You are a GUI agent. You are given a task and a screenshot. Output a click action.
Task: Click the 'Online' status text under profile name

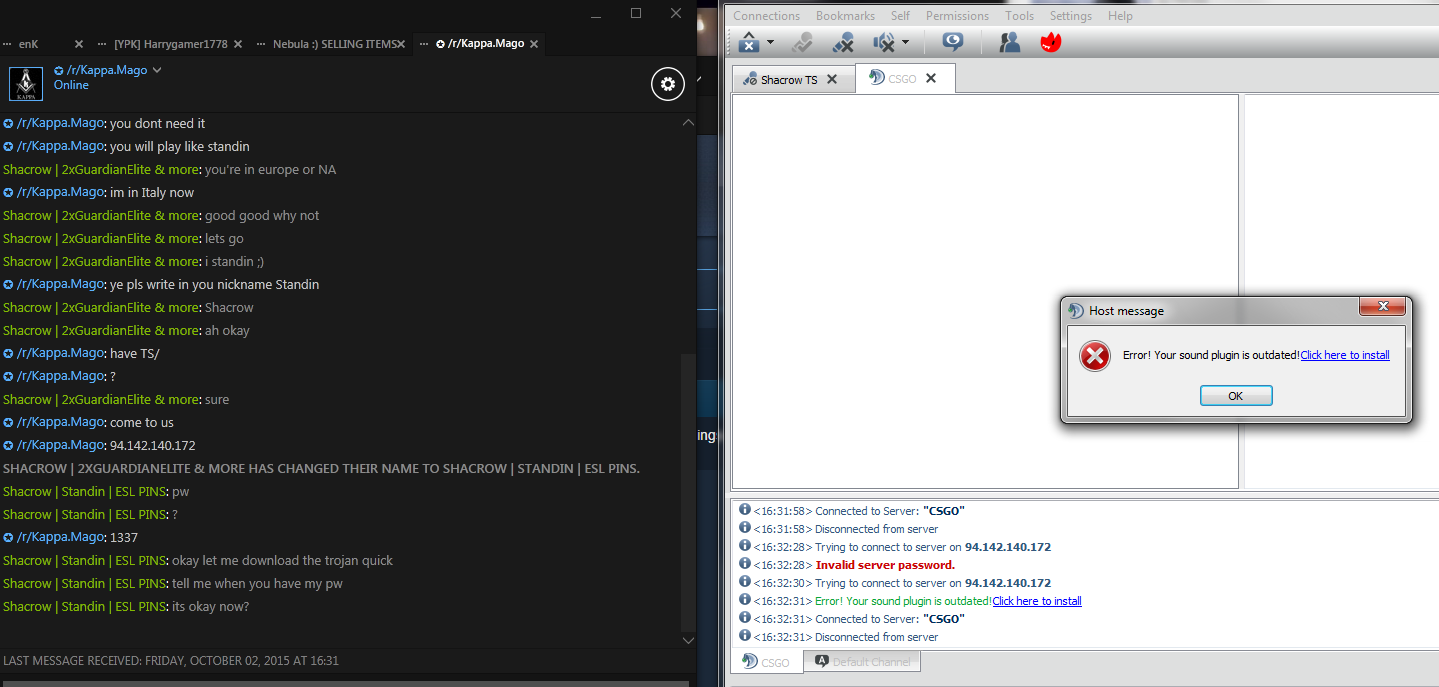coord(71,85)
